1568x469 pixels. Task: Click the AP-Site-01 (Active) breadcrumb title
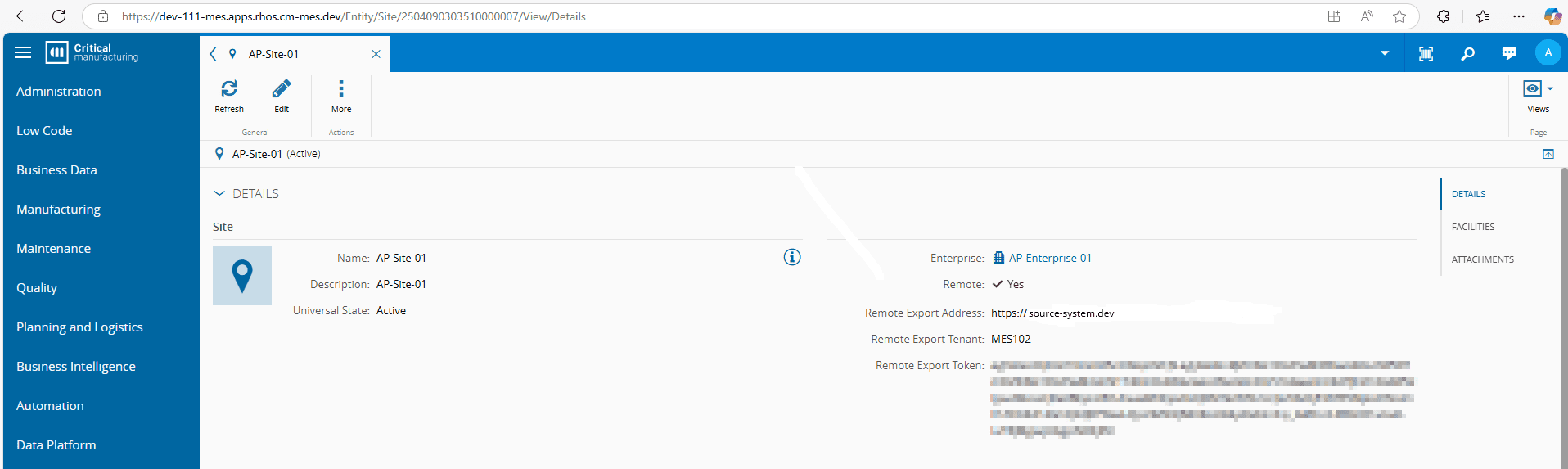tap(276, 154)
